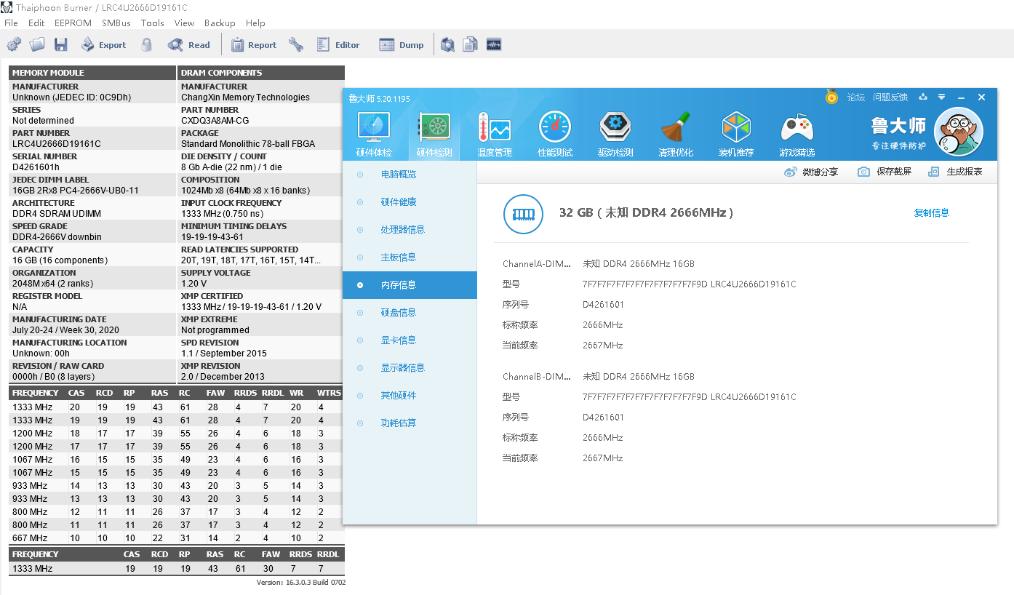Click the Read SPD toolbar button
The width and height of the screenshot is (1014, 595).
click(x=189, y=44)
